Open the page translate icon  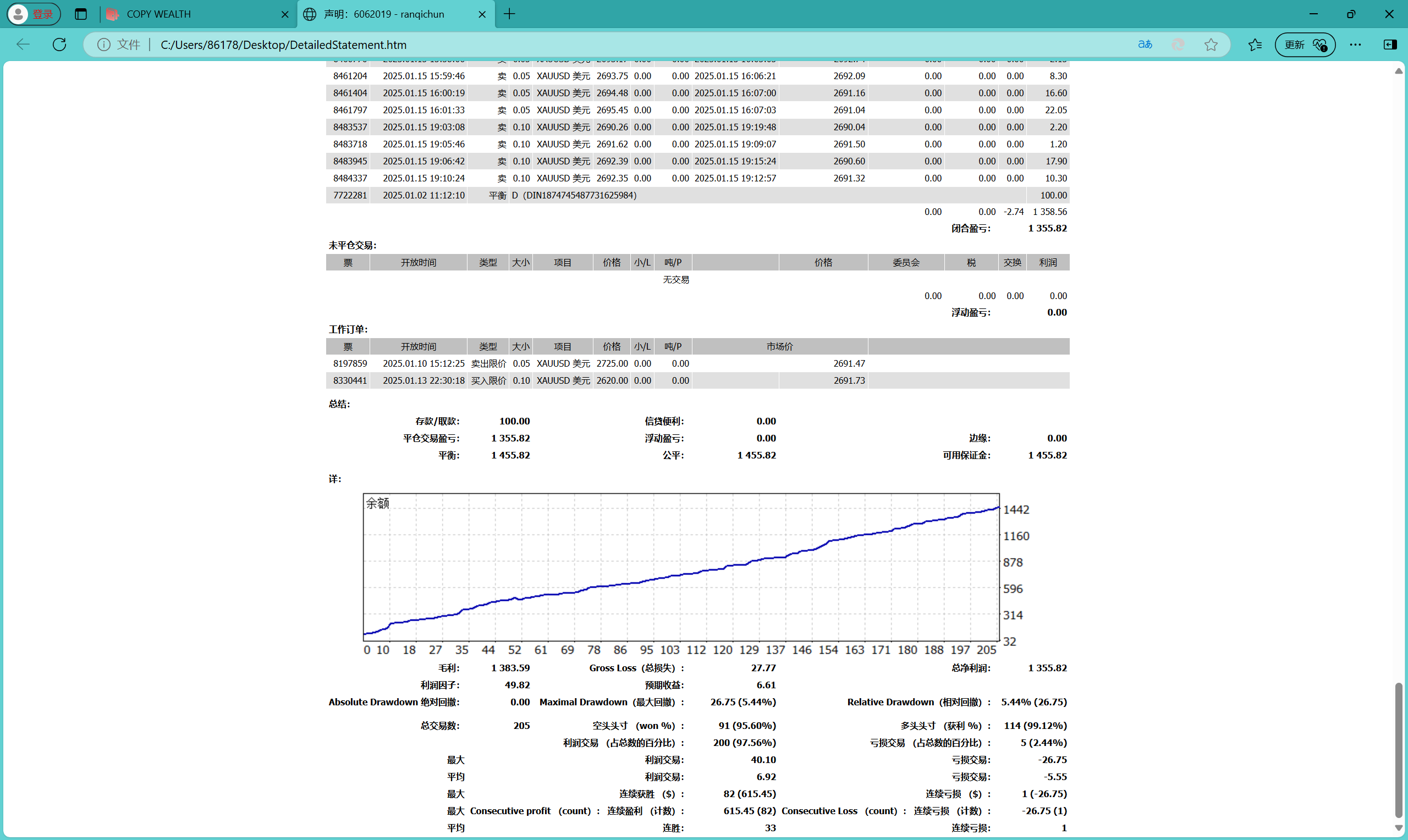pyautogui.click(x=1145, y=45)
